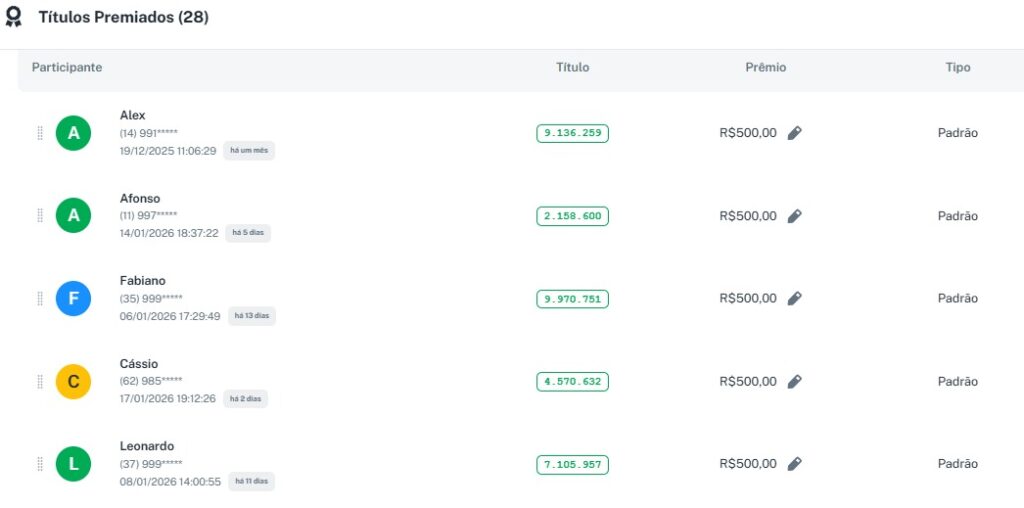This screenshot has width=1024, height=508.
Task: Click Fabiano's blue F avatar
Action: pyautogui.click(x=73, y=298)
